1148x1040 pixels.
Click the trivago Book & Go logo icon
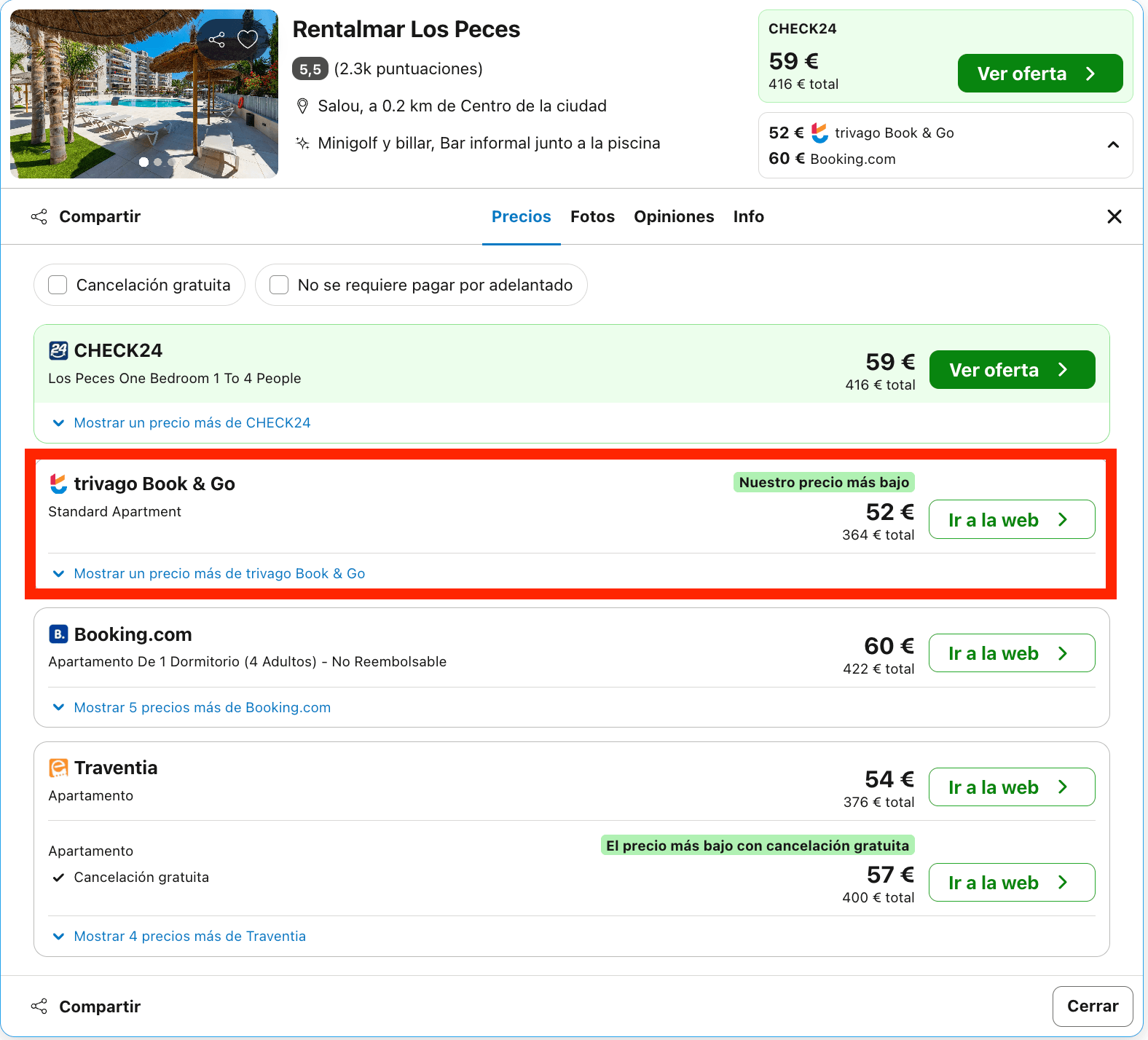[x=58, y=484]
